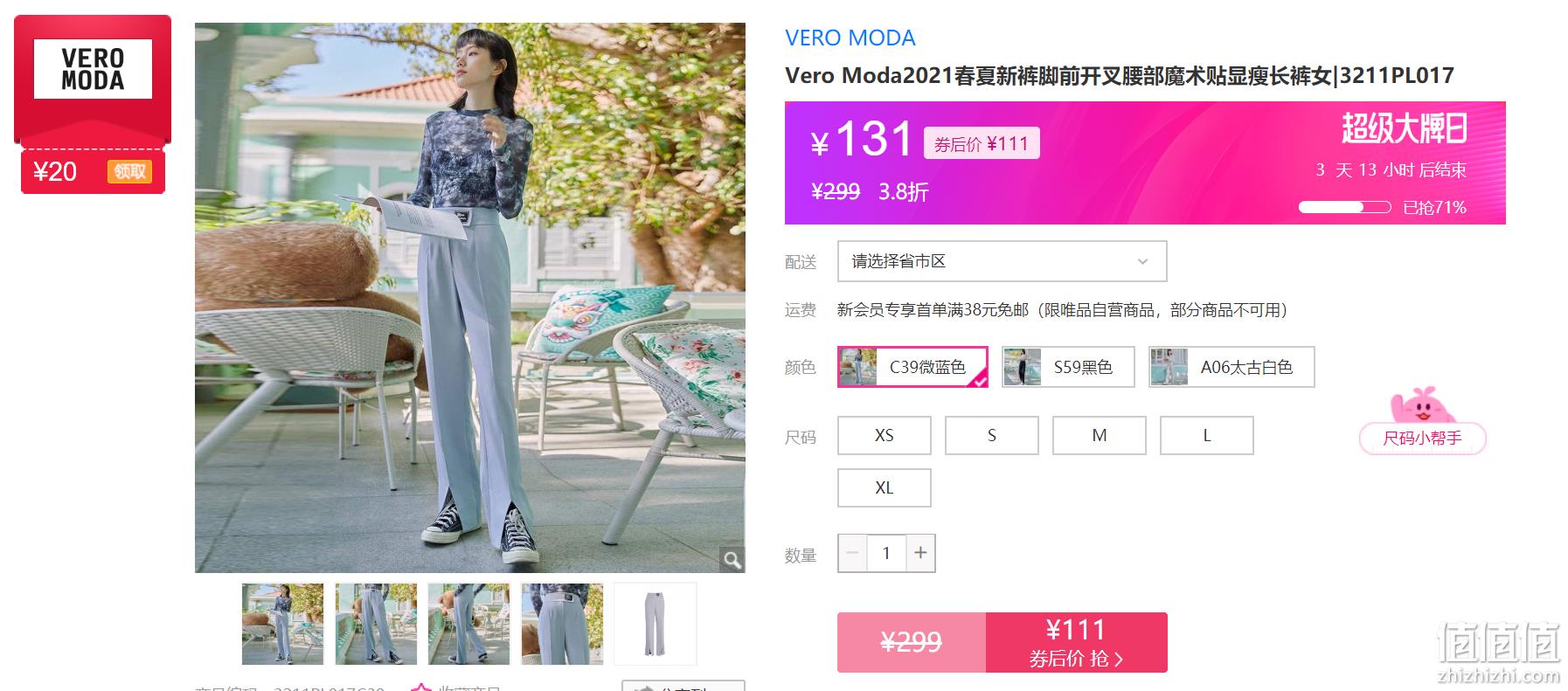Choose size L
Image resolution: width=1568 pixels, height=691 pixels.
point(1207,435)
